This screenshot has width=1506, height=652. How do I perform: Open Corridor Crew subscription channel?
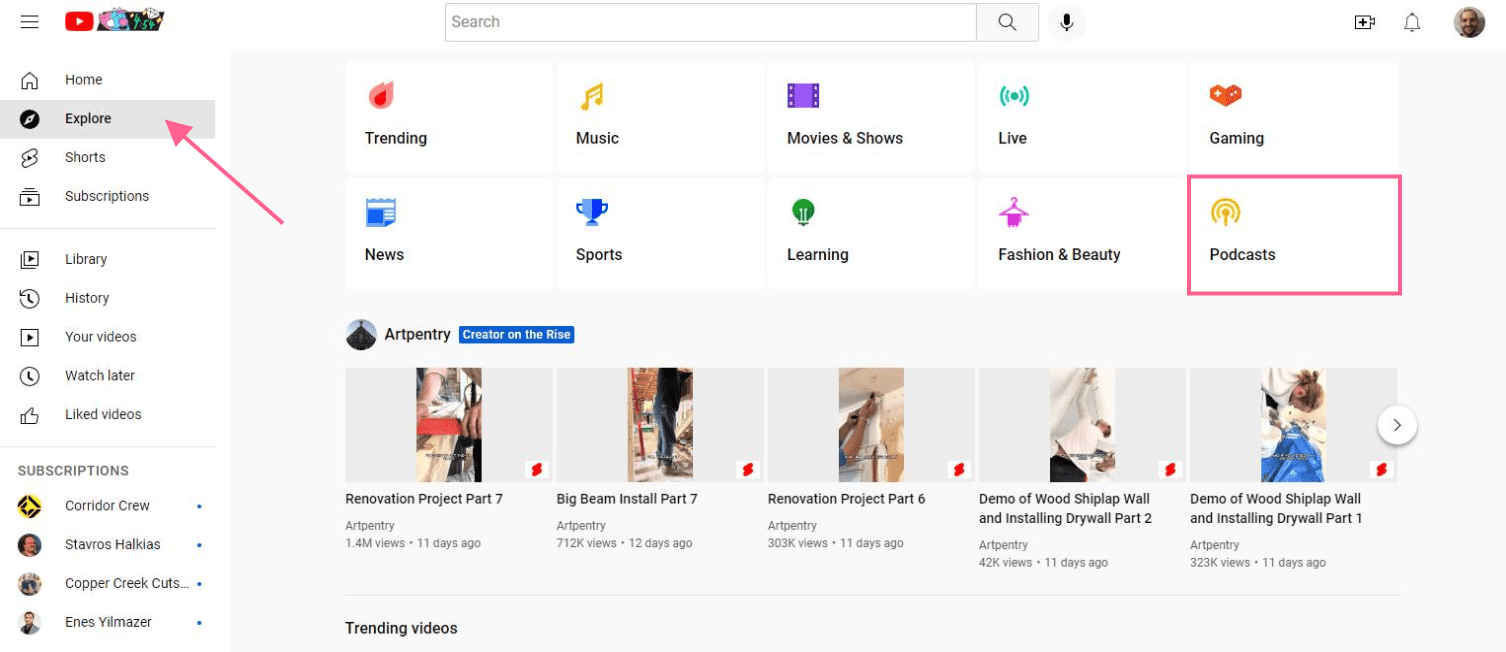(x=107, y=506)
